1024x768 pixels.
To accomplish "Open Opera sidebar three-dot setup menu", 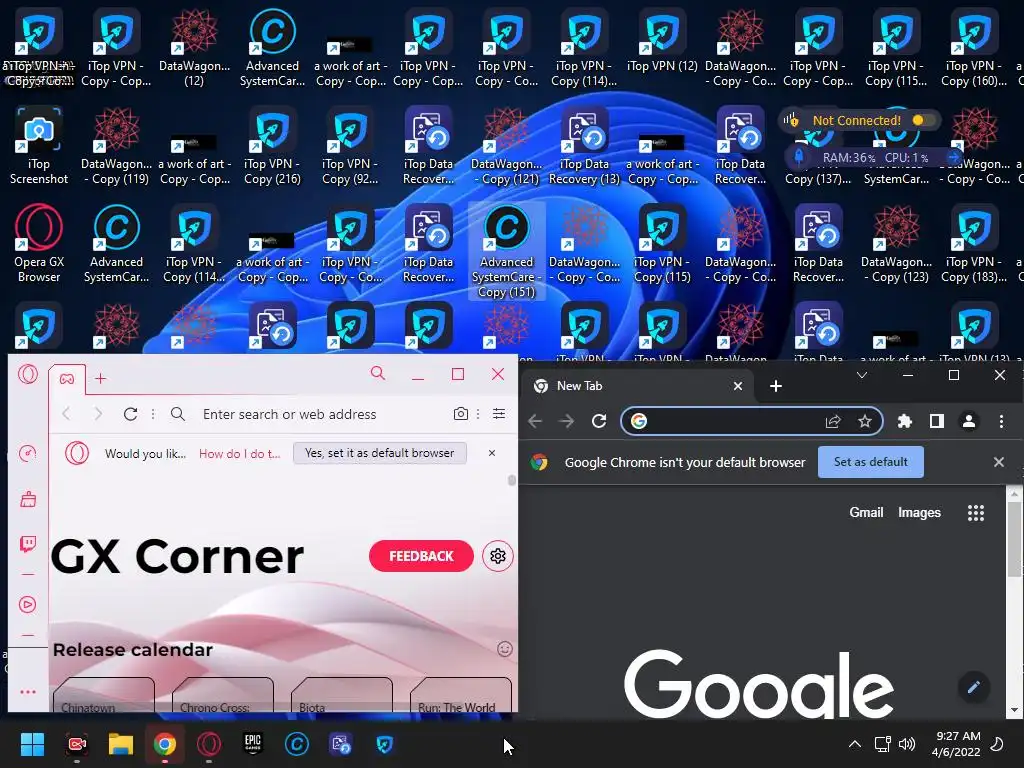I will point(27,692).
